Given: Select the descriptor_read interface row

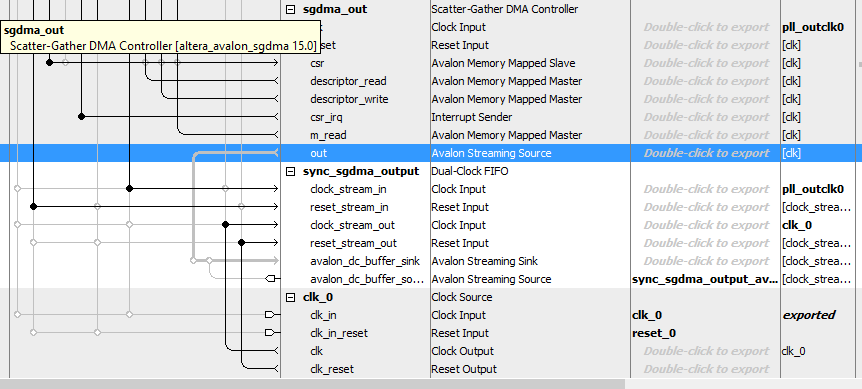Looking at the screenshot, I should tap(348, 81).
